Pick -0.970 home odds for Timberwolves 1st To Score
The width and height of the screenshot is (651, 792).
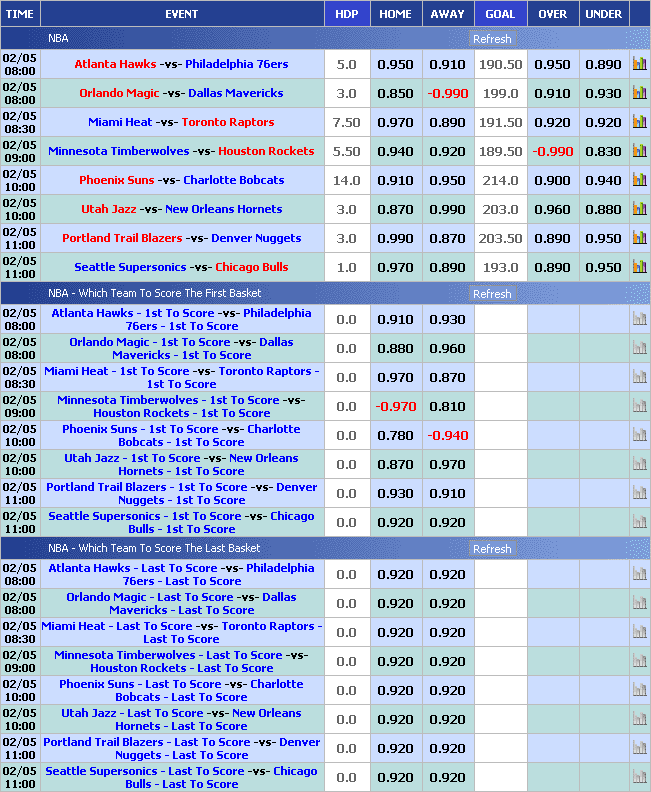[395, 407]
